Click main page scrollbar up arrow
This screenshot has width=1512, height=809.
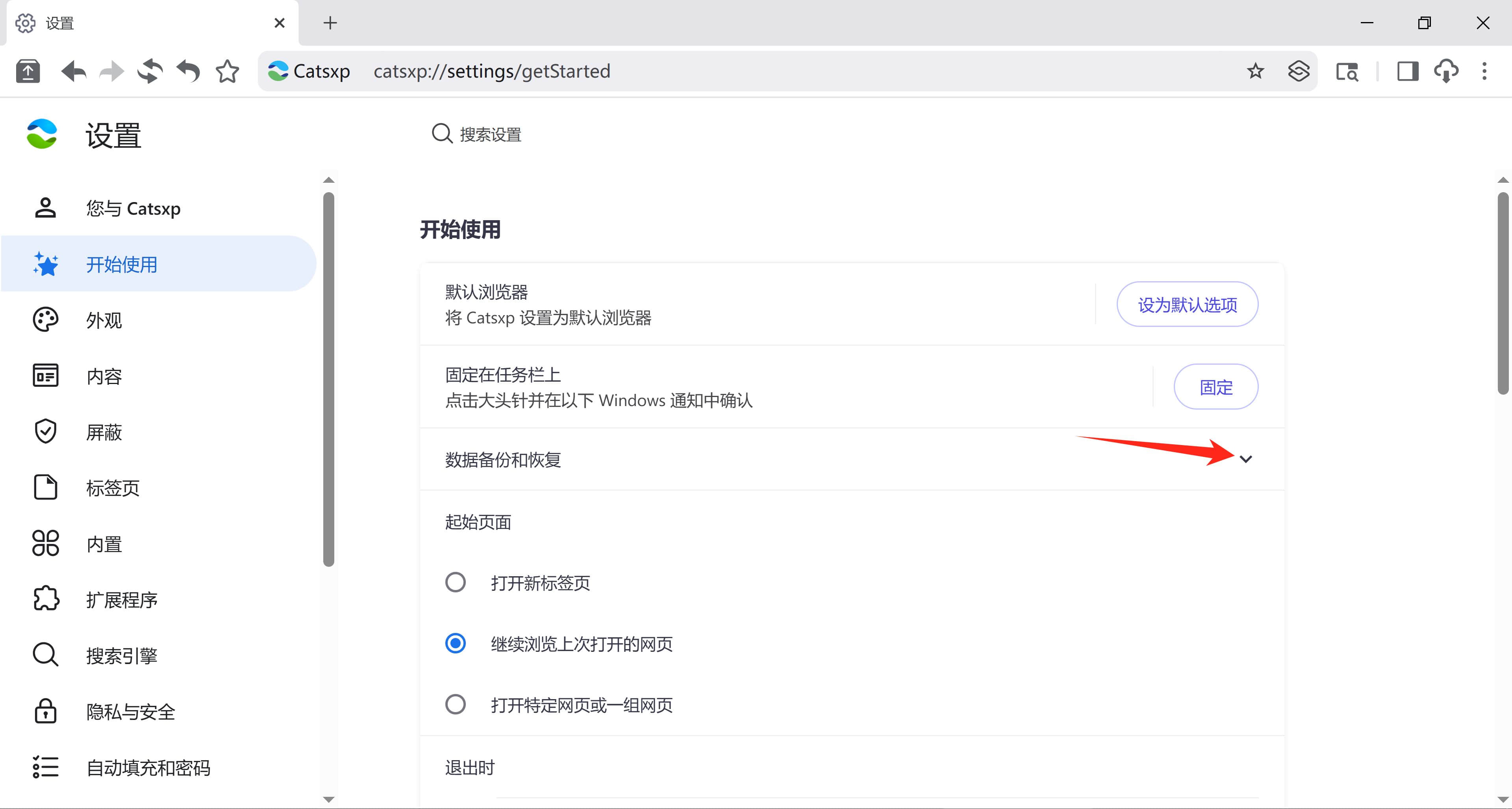pyautogui.click(x=1503, y=180)
